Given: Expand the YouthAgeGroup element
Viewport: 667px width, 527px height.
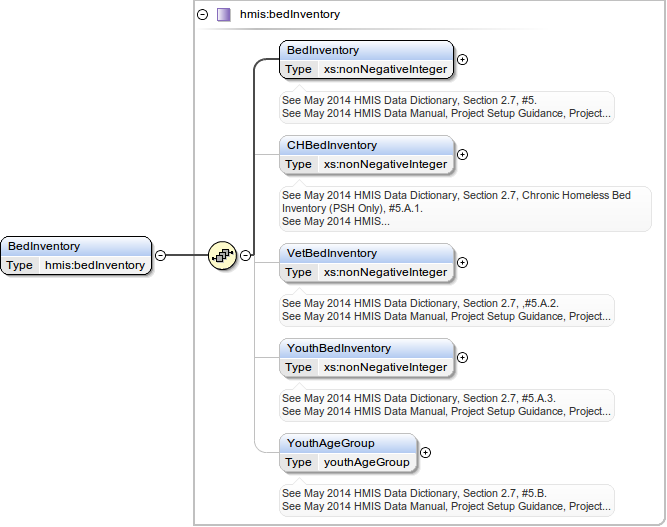Looking at the screenshot, I should coord(425,452).
